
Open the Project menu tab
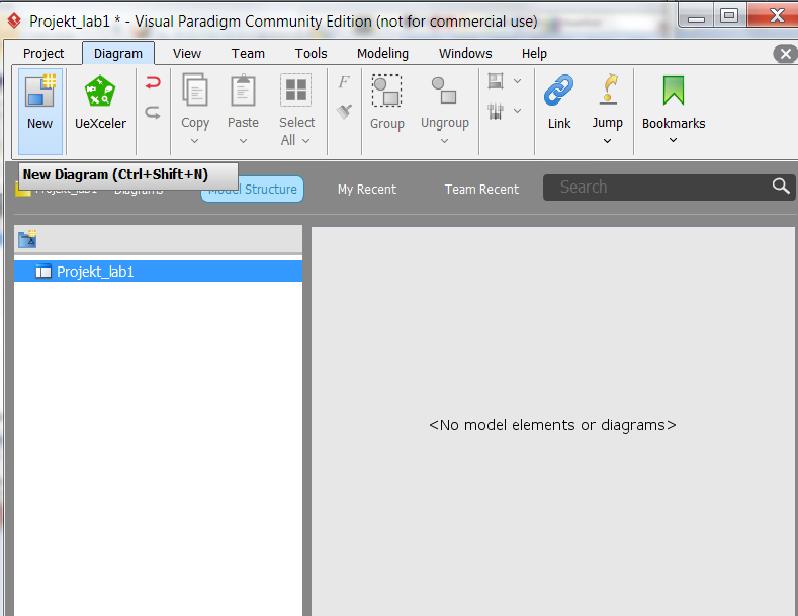tap(43, 53)
